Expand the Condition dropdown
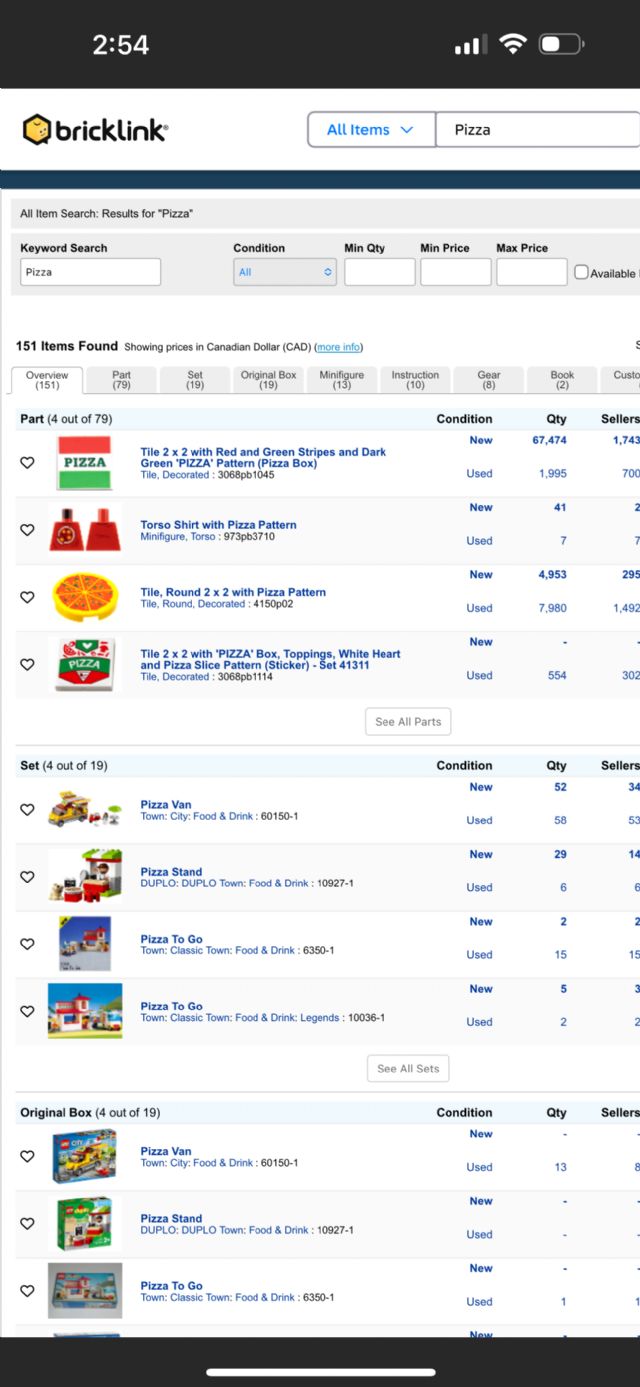This screenshot has width=640, height=1387. click(285, 272)
